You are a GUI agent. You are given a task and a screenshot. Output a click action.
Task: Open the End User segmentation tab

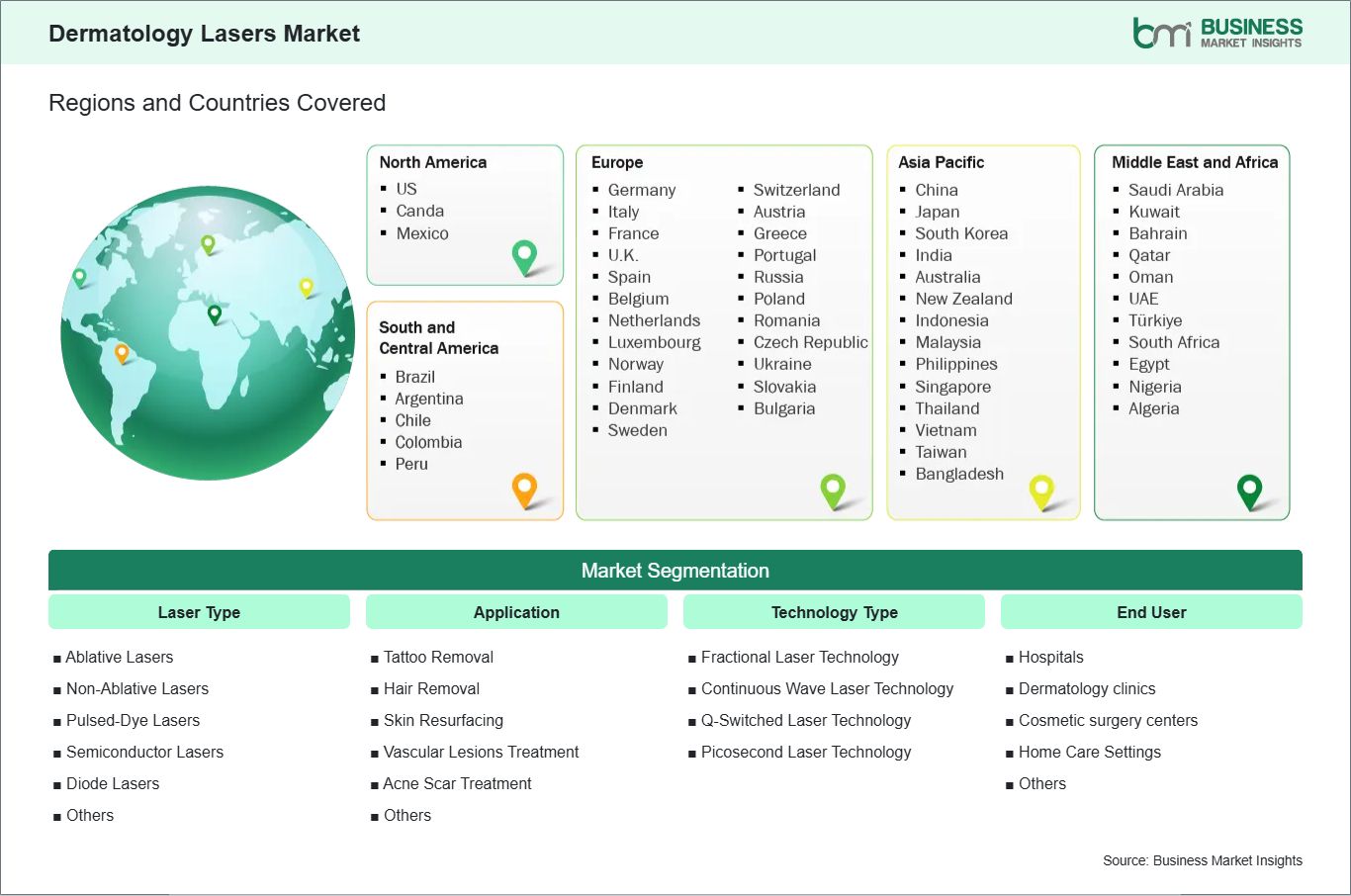[x=1151, y=612]
